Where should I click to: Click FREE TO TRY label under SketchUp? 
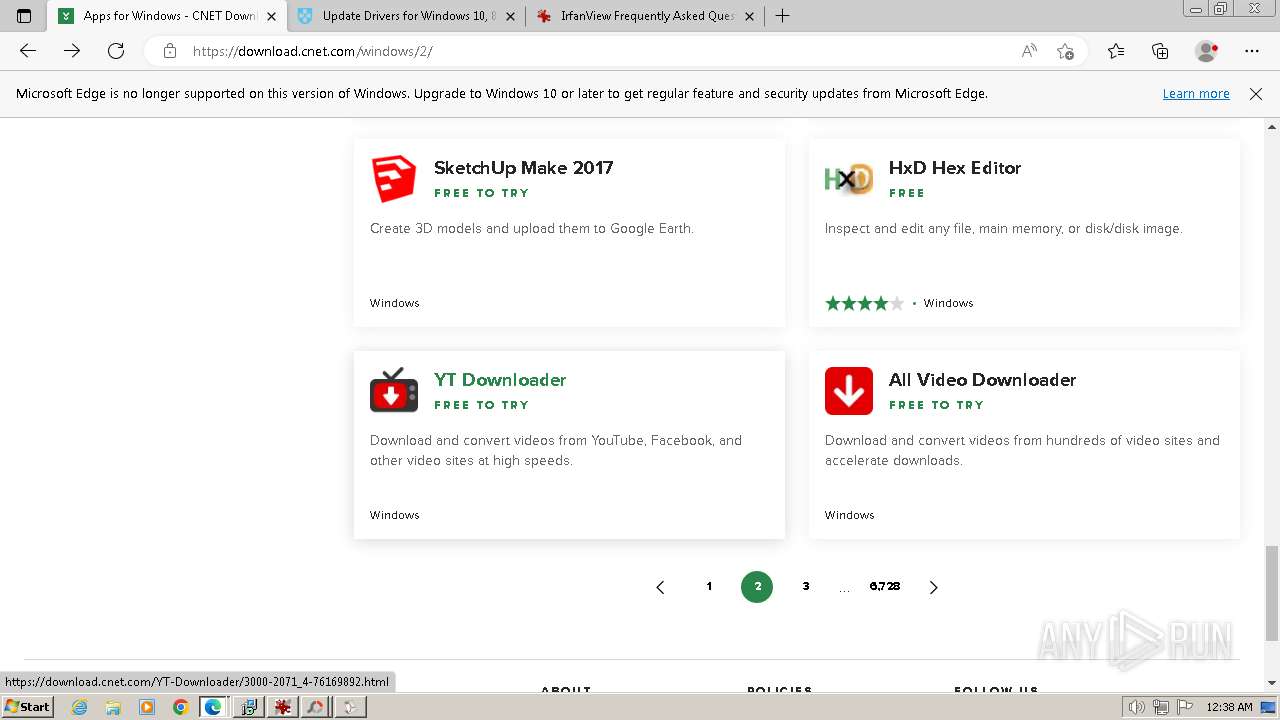(x=481, y=193)
